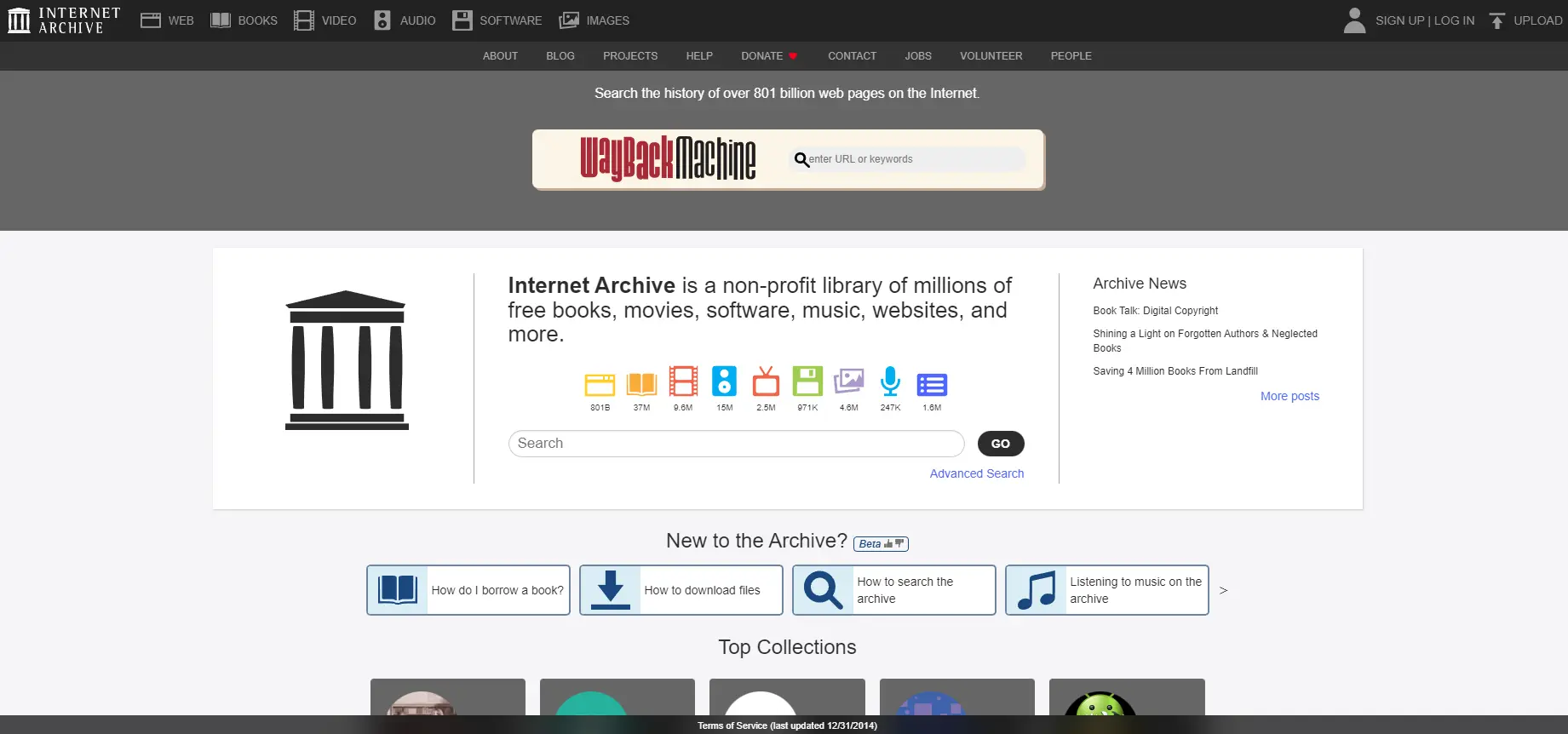
Task: Click the blue Audio speaker icon
Action: point(724,381)
